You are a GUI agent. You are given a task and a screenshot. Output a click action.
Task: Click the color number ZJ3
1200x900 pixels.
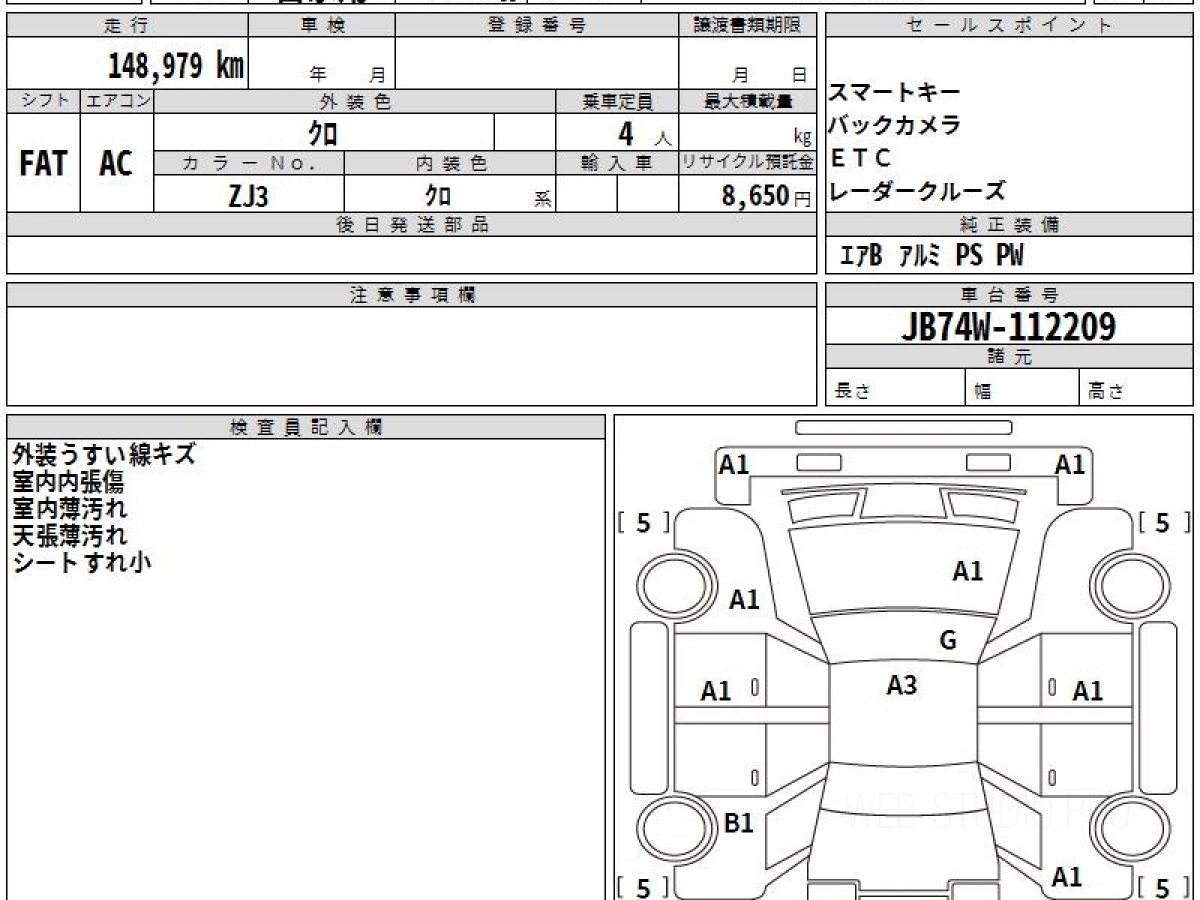click(248, 196)
